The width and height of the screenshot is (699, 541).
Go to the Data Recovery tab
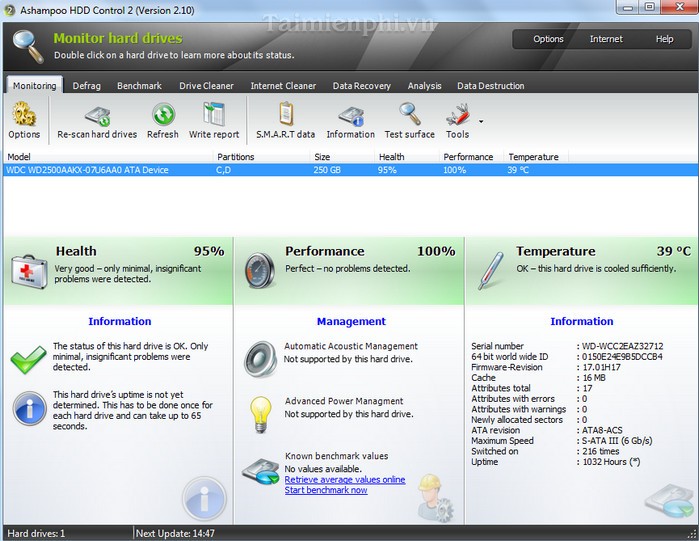(361, 86)
